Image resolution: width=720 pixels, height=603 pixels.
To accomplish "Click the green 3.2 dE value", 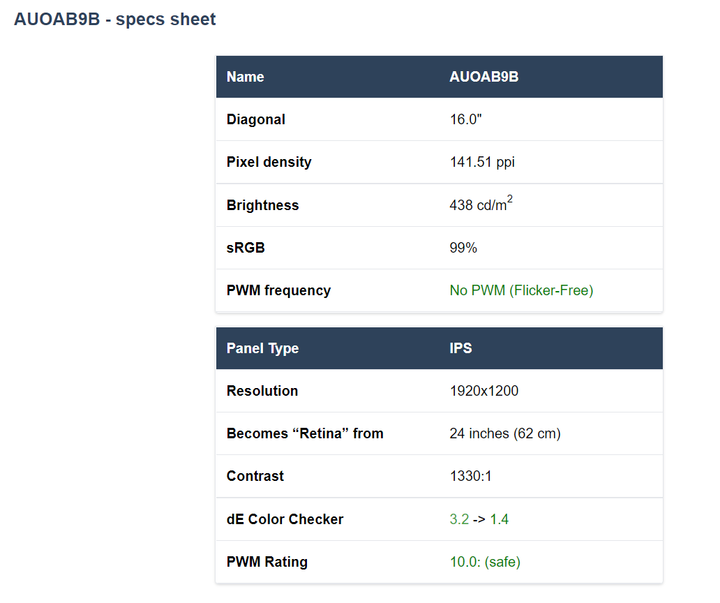I will click(x=459, y=519).
